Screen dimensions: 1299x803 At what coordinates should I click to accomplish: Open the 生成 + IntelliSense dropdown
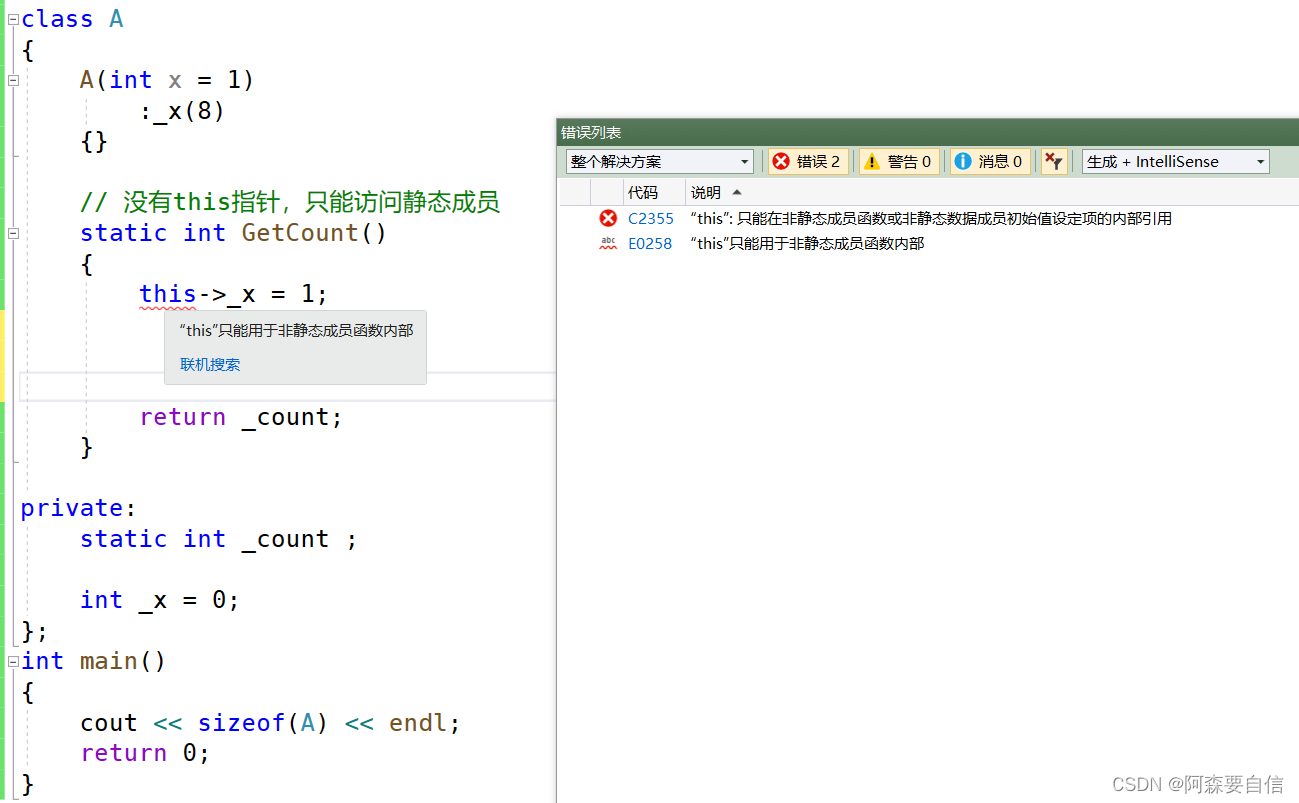pos(1176,161)
